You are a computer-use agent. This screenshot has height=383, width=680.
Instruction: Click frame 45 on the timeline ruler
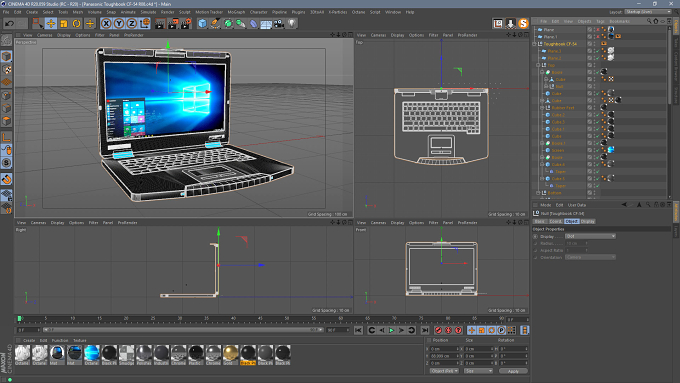(260, 319)
